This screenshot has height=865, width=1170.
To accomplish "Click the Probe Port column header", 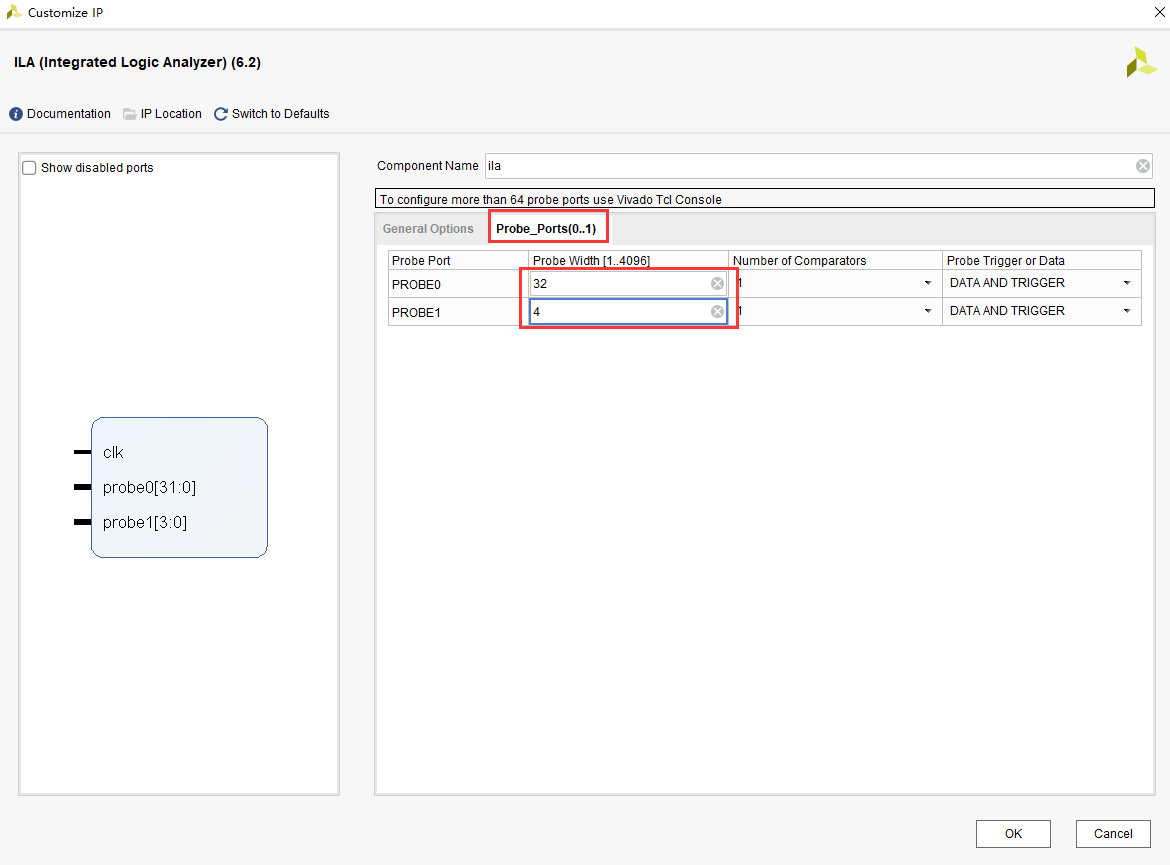I will pos(421,260).
